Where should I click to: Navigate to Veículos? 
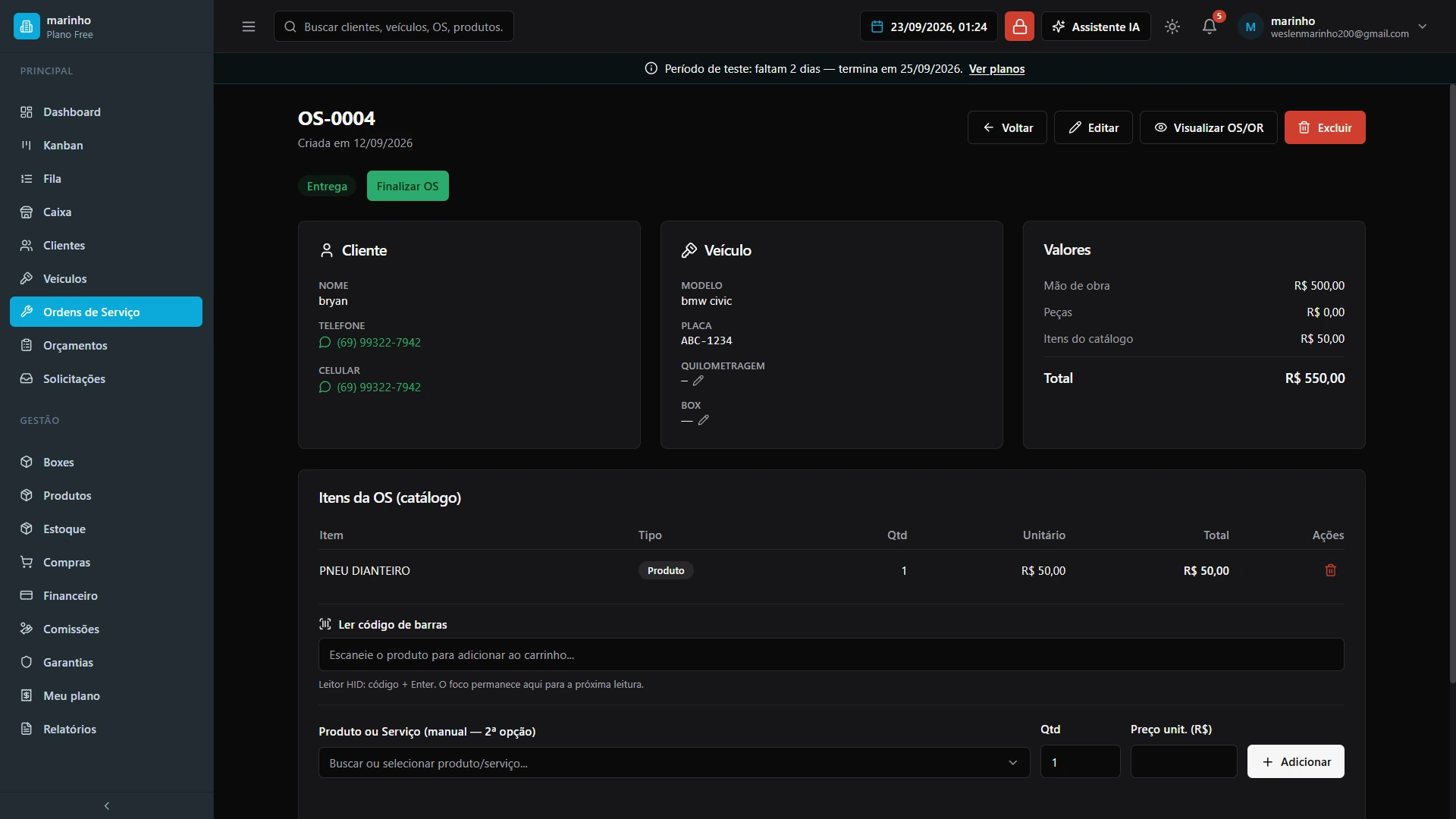tap(106, 278)
